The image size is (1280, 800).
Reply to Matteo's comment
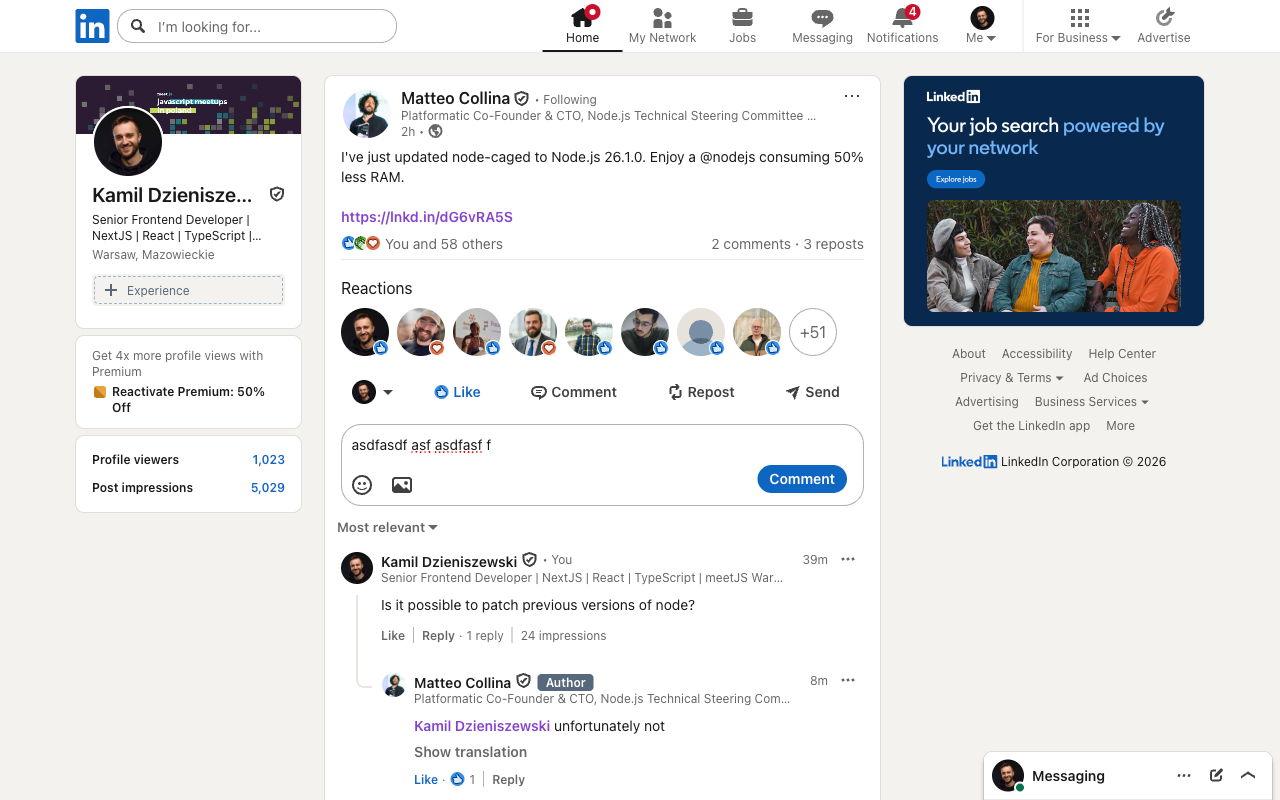coord(508,780)
